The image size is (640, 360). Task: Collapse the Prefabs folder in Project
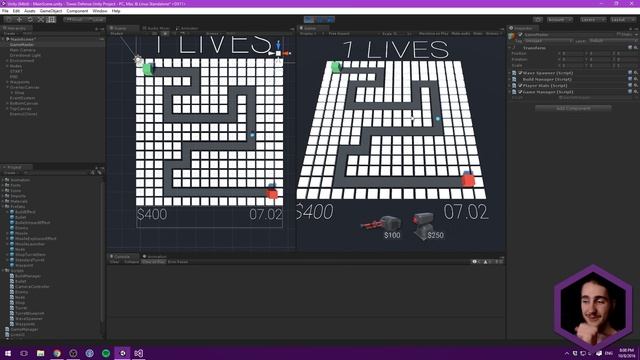pos(3,207)
